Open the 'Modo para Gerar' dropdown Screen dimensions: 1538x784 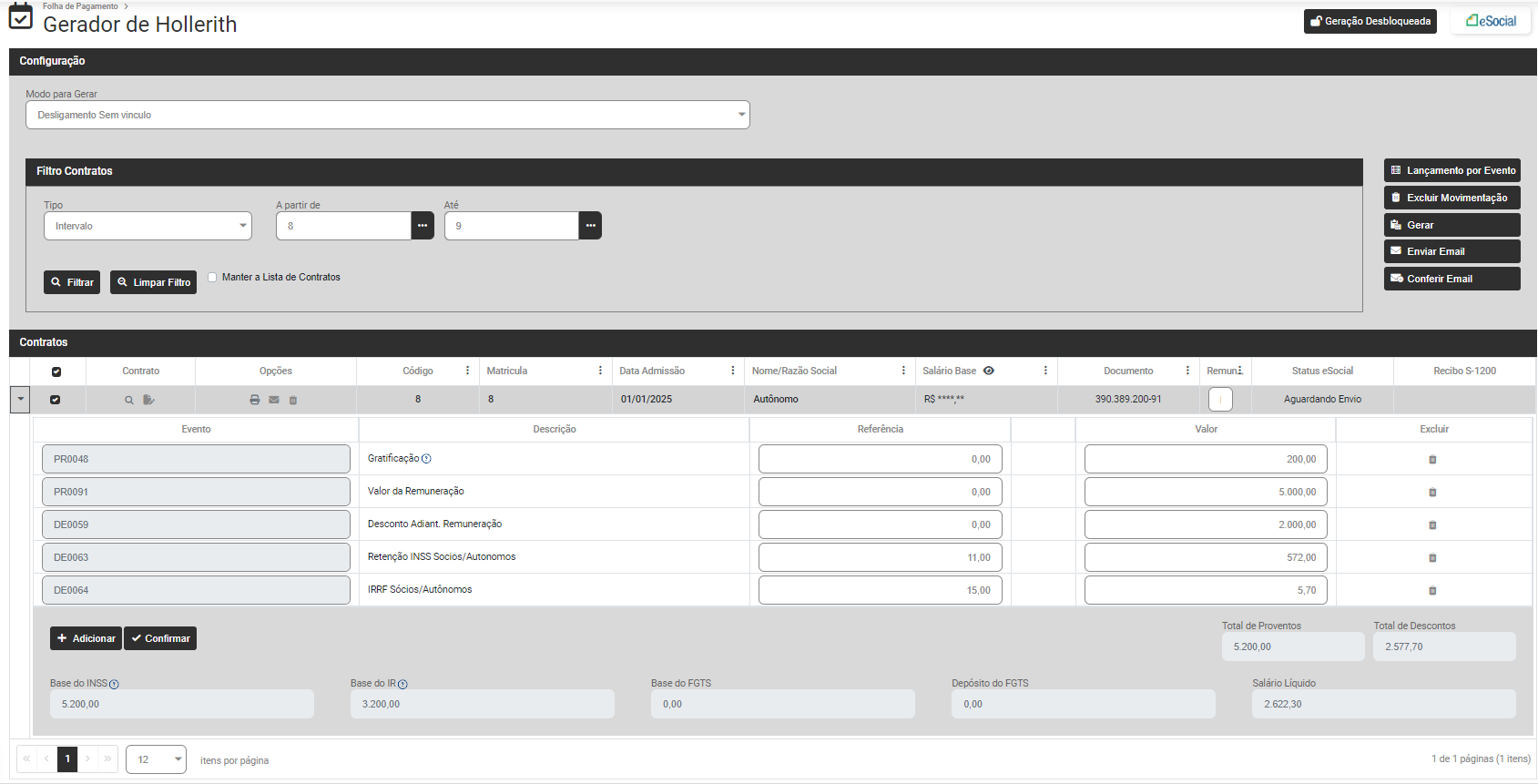(387, 115)
